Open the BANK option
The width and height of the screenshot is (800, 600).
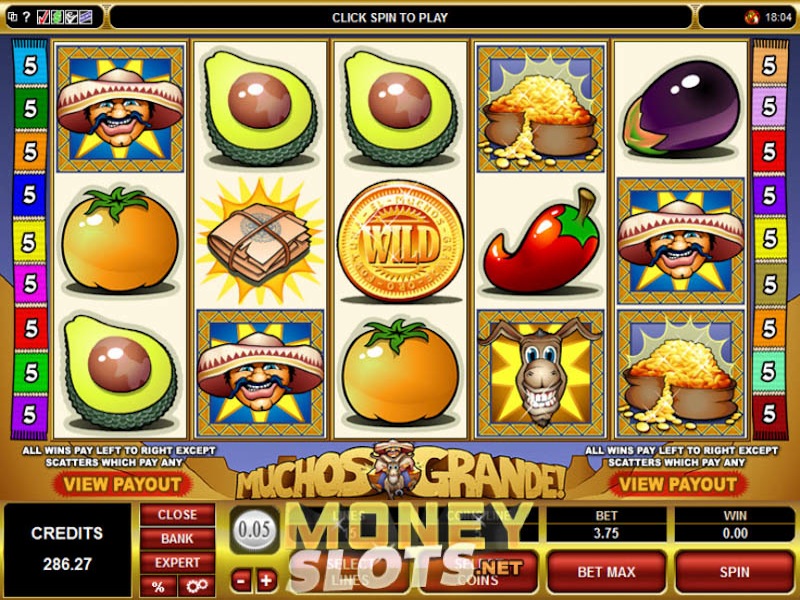pos(177,538)
